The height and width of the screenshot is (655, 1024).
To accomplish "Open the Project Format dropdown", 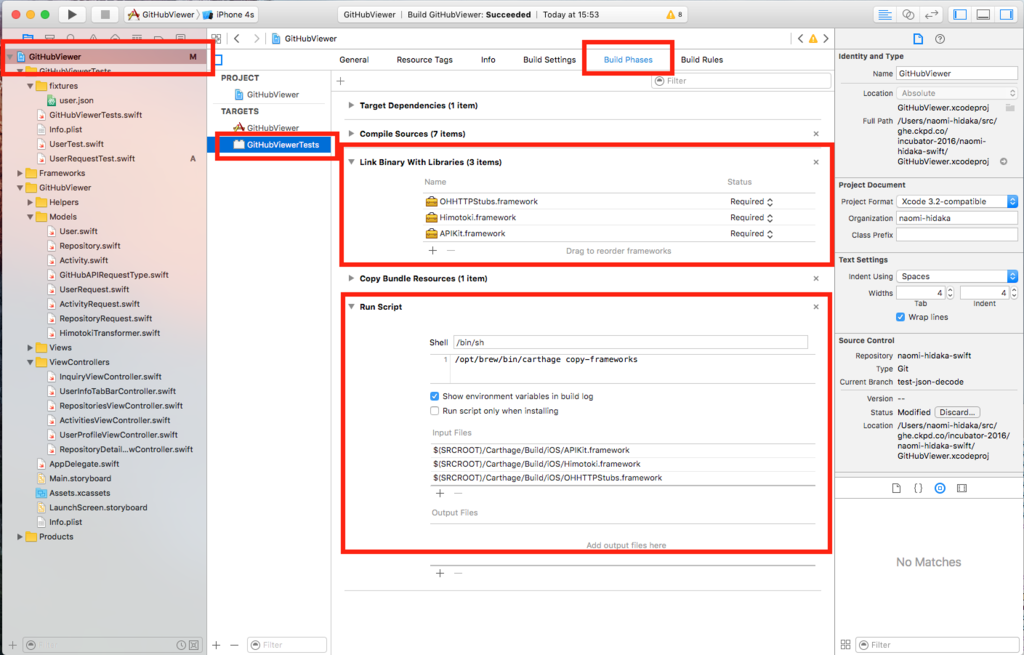I will (957, 201).
